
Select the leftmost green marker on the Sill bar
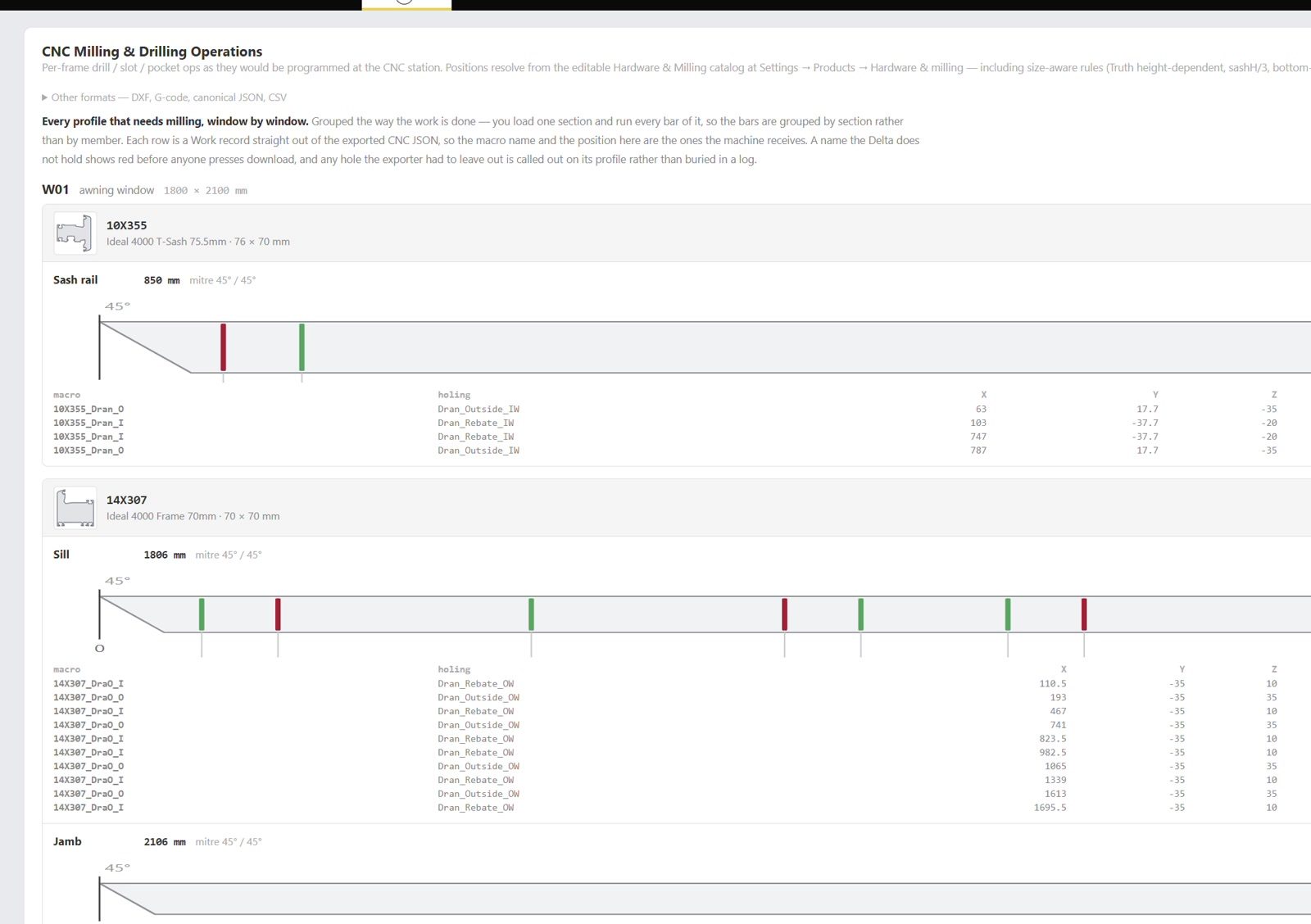click(202, 614)
